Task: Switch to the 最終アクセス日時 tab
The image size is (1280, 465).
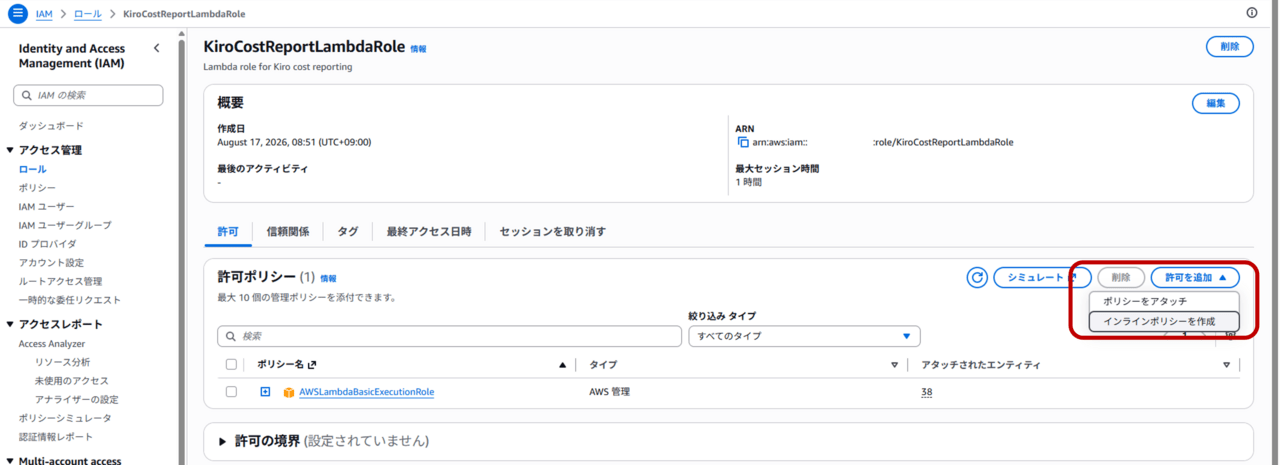Action: click(429, 231)
